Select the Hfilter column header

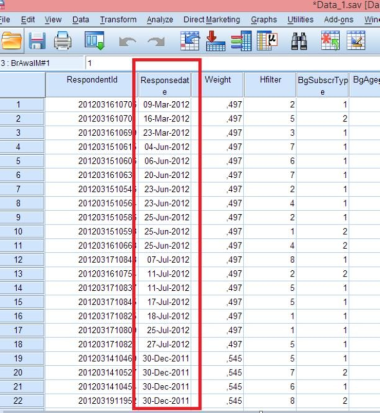pyautogui.click(x=270, y=85)
